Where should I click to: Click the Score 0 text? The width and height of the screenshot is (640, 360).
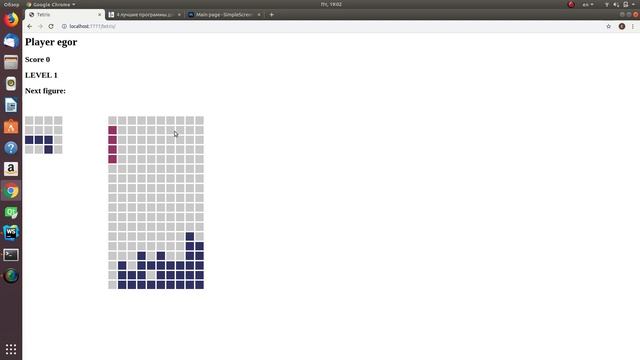click(38, 60)
